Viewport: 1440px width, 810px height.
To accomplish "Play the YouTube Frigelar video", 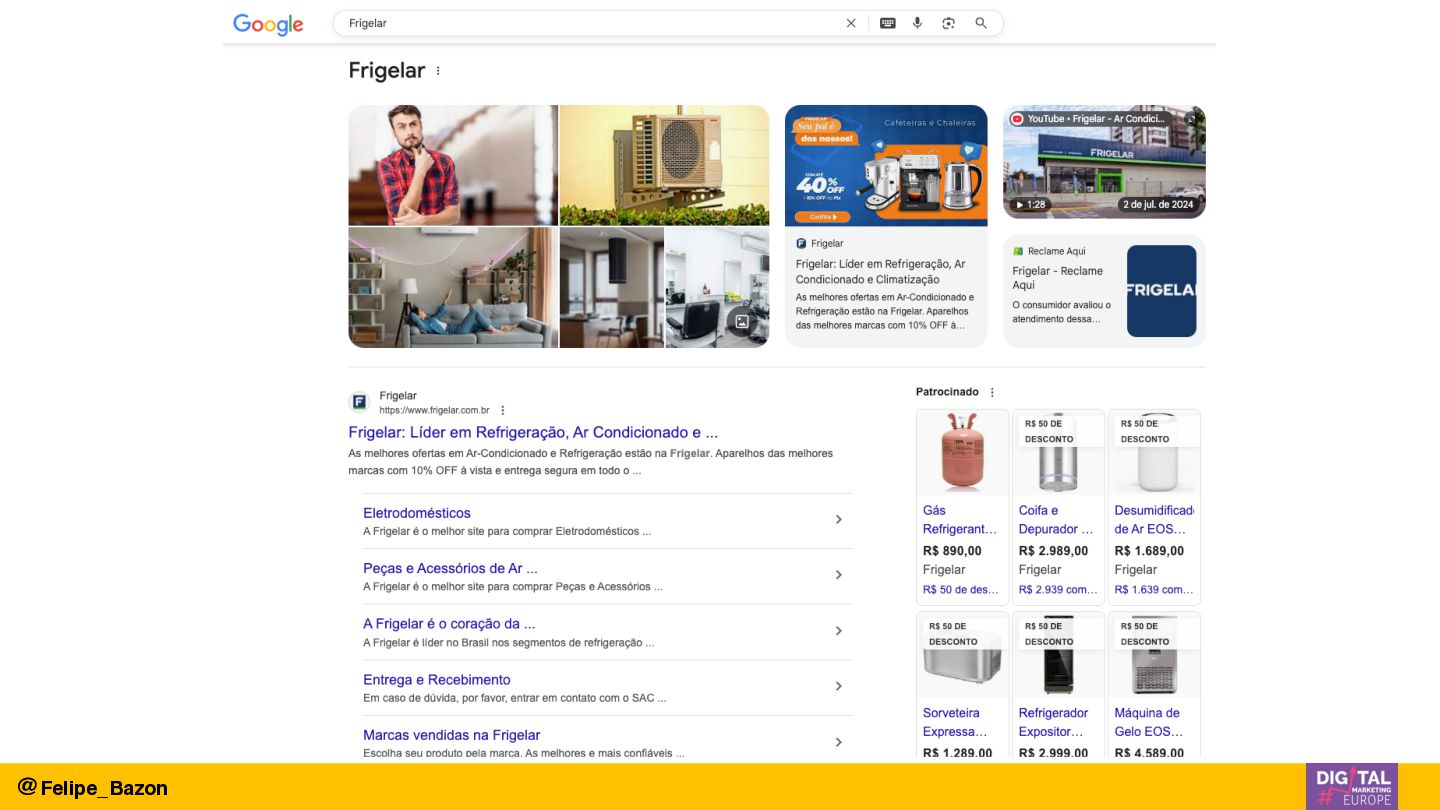I will pos(1104,162).
